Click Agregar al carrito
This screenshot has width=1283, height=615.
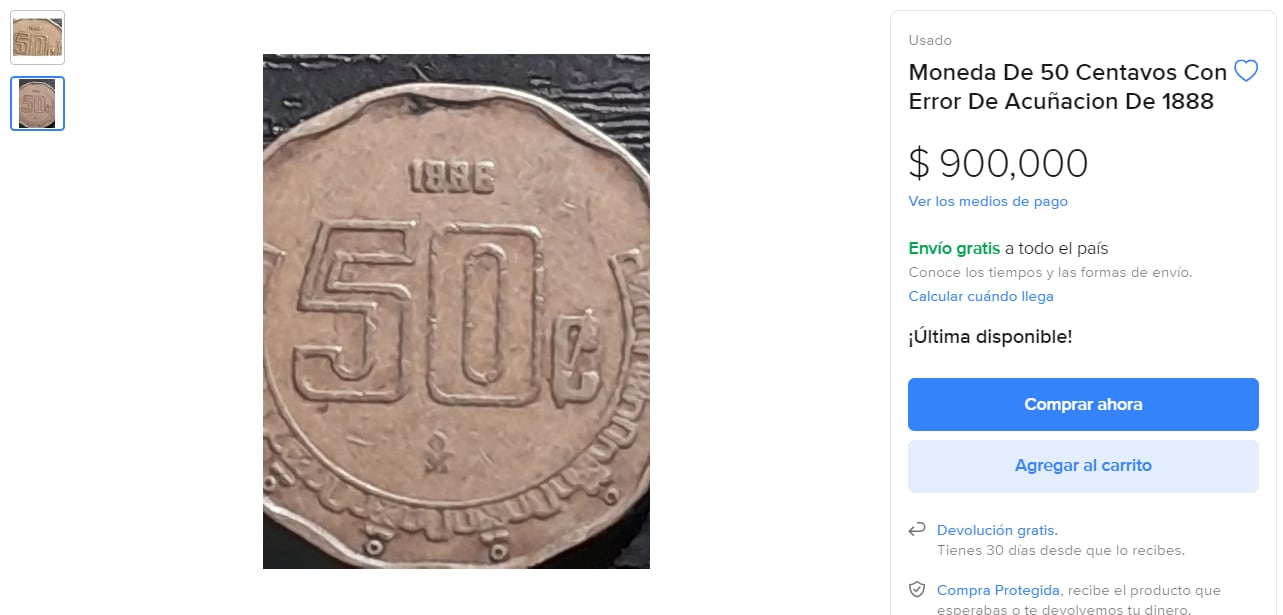pos(1083,465)
